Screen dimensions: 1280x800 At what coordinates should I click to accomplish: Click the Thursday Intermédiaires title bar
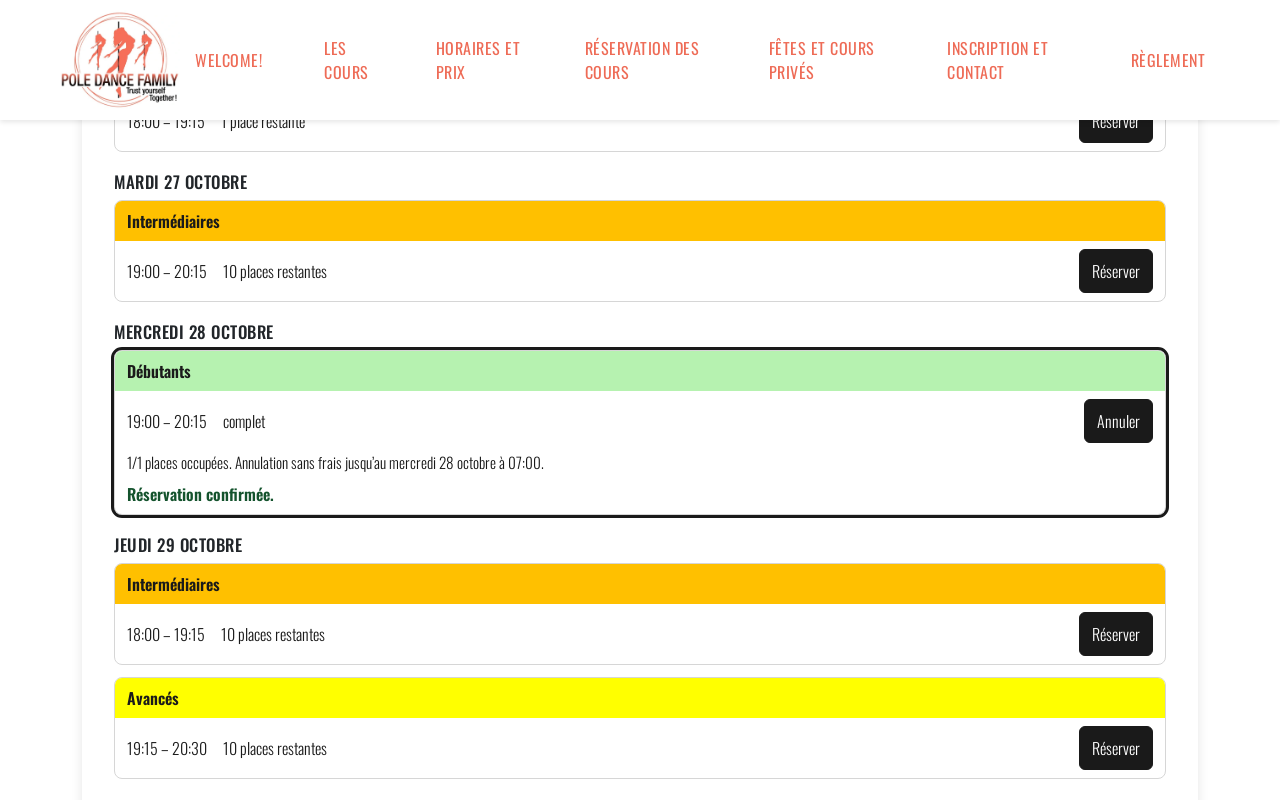640,584
